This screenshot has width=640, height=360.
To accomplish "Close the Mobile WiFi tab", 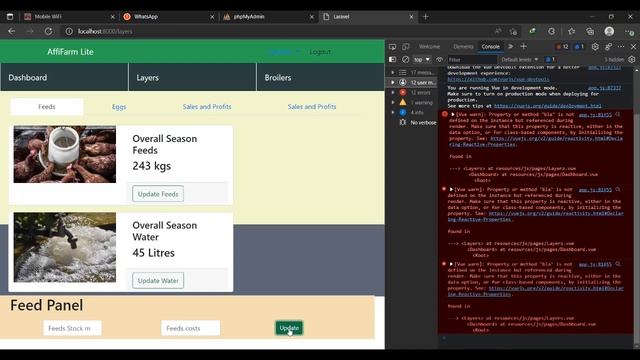I will (x=113, y=17).
